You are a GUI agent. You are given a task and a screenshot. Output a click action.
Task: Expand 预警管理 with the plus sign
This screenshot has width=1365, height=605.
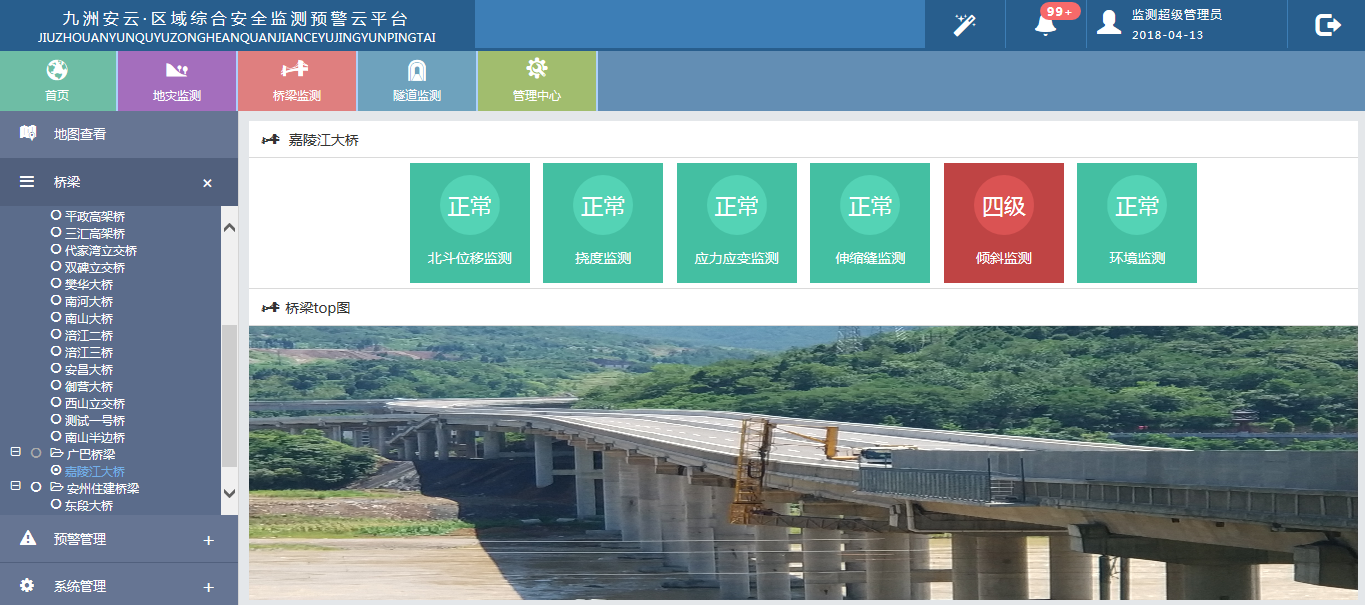(x=208, y=540)
